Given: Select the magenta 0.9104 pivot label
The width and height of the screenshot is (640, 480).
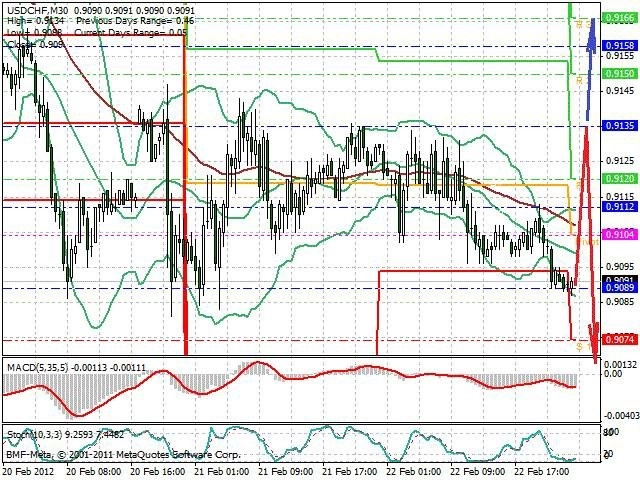Looking at the screenshot, I should (620, 234).
